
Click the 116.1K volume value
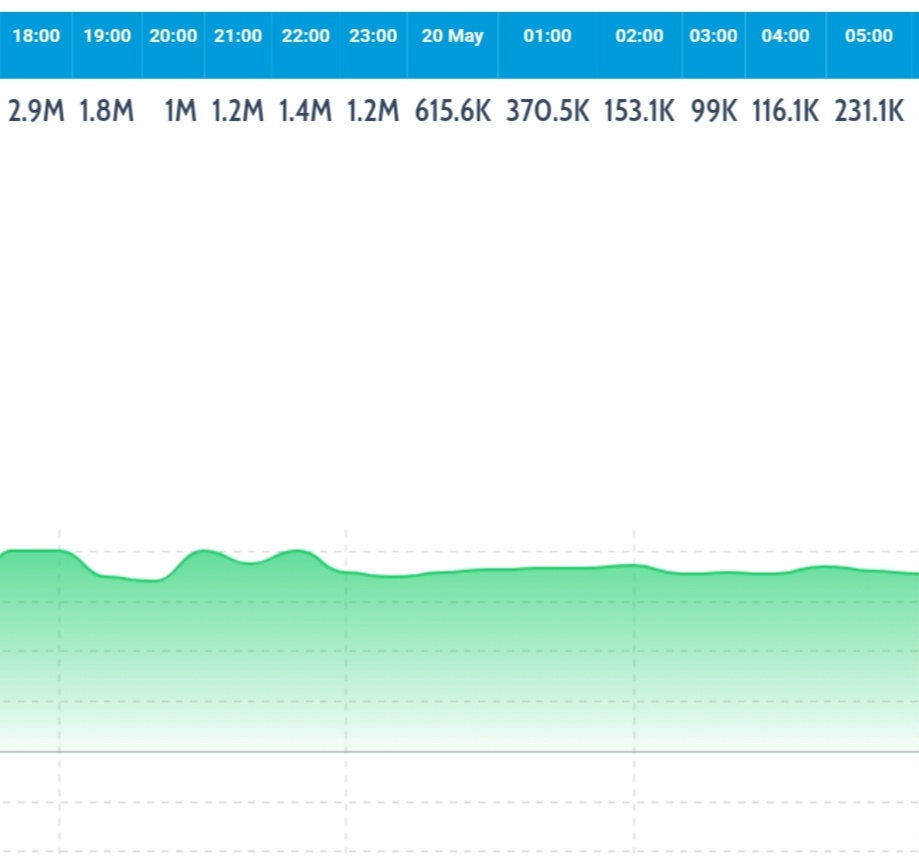pyautogui.click(x=785, y=111)
